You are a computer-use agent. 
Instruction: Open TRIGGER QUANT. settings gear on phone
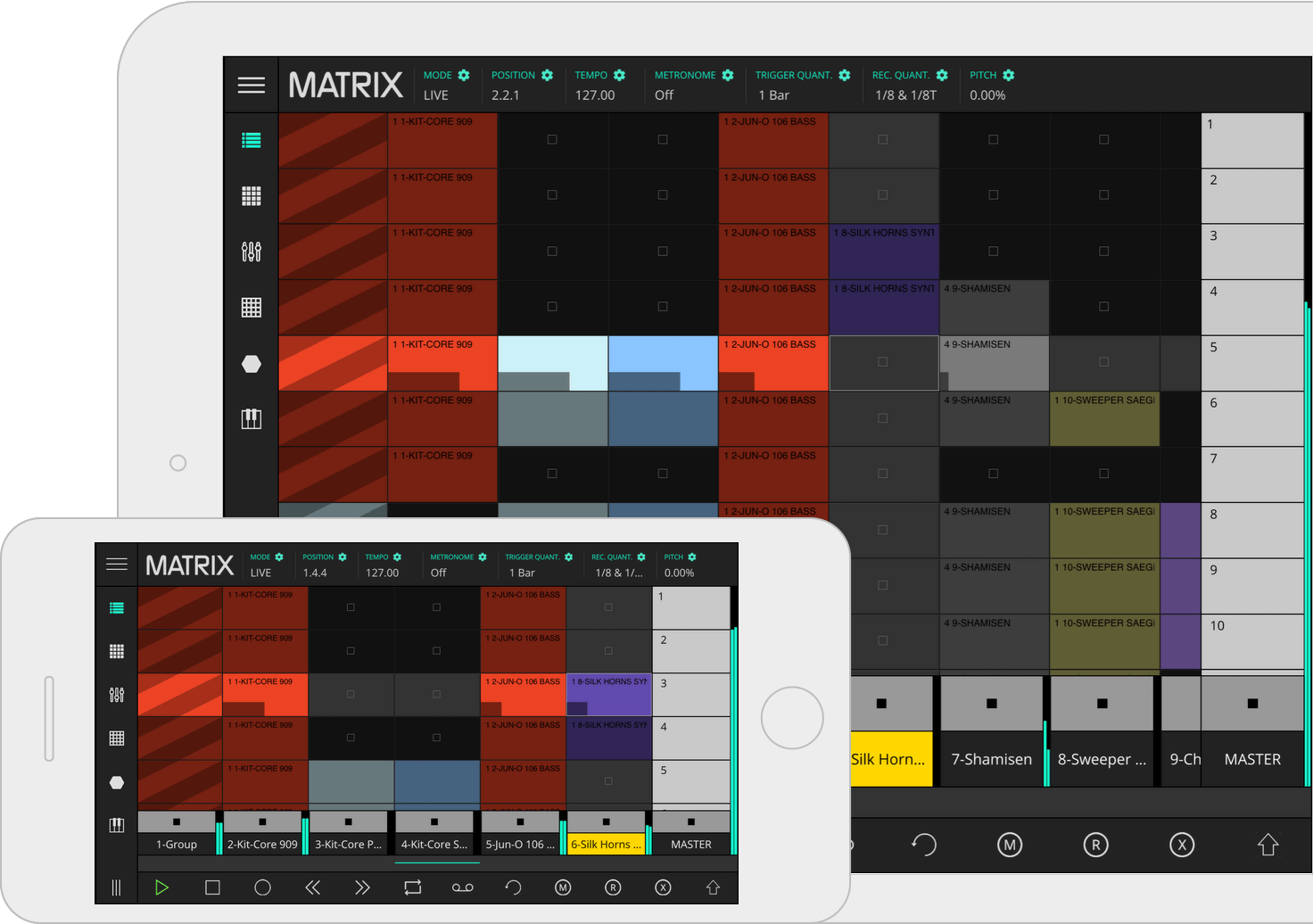tap(568, 557)
